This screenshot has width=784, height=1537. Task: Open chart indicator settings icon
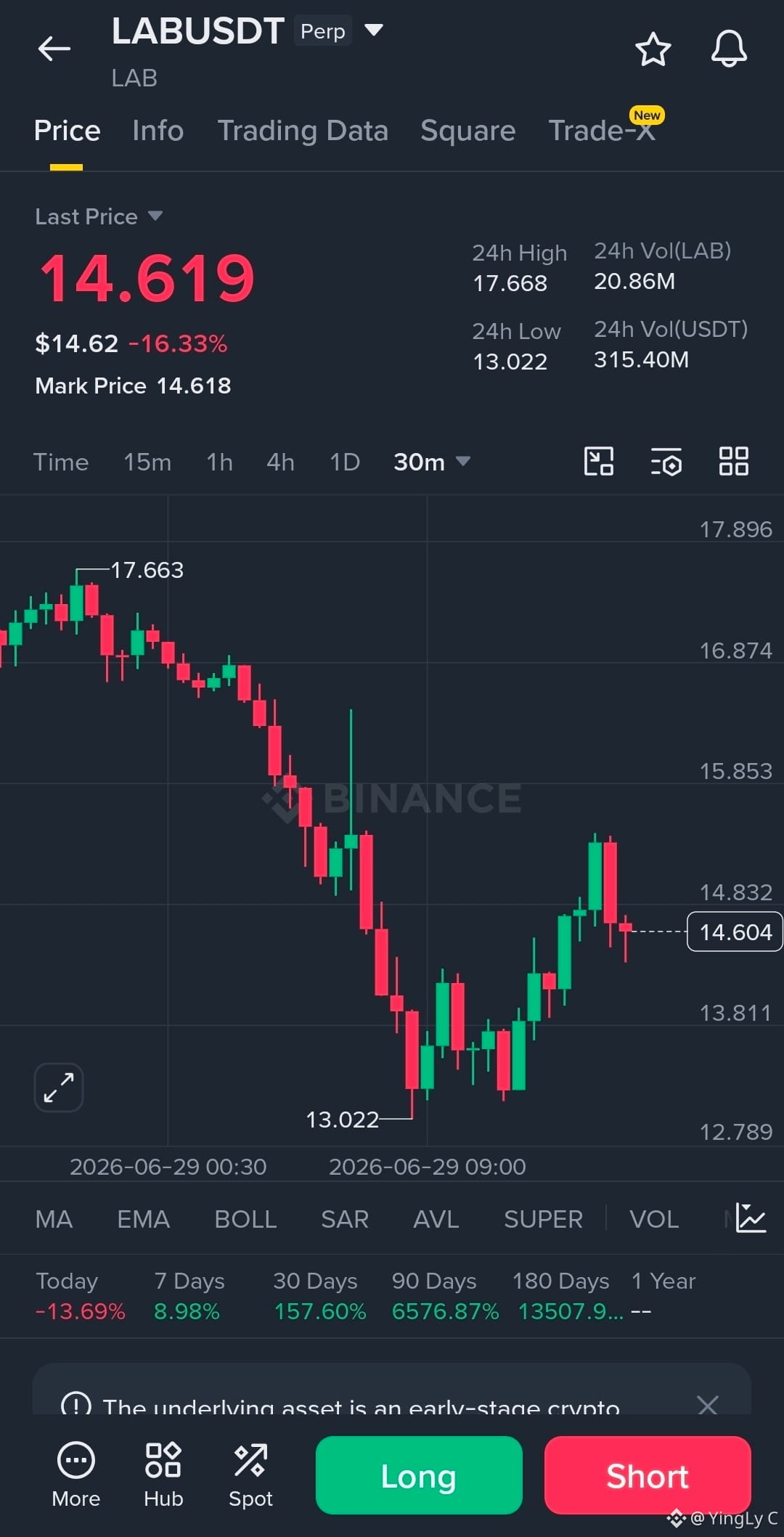tap(666, 461)
